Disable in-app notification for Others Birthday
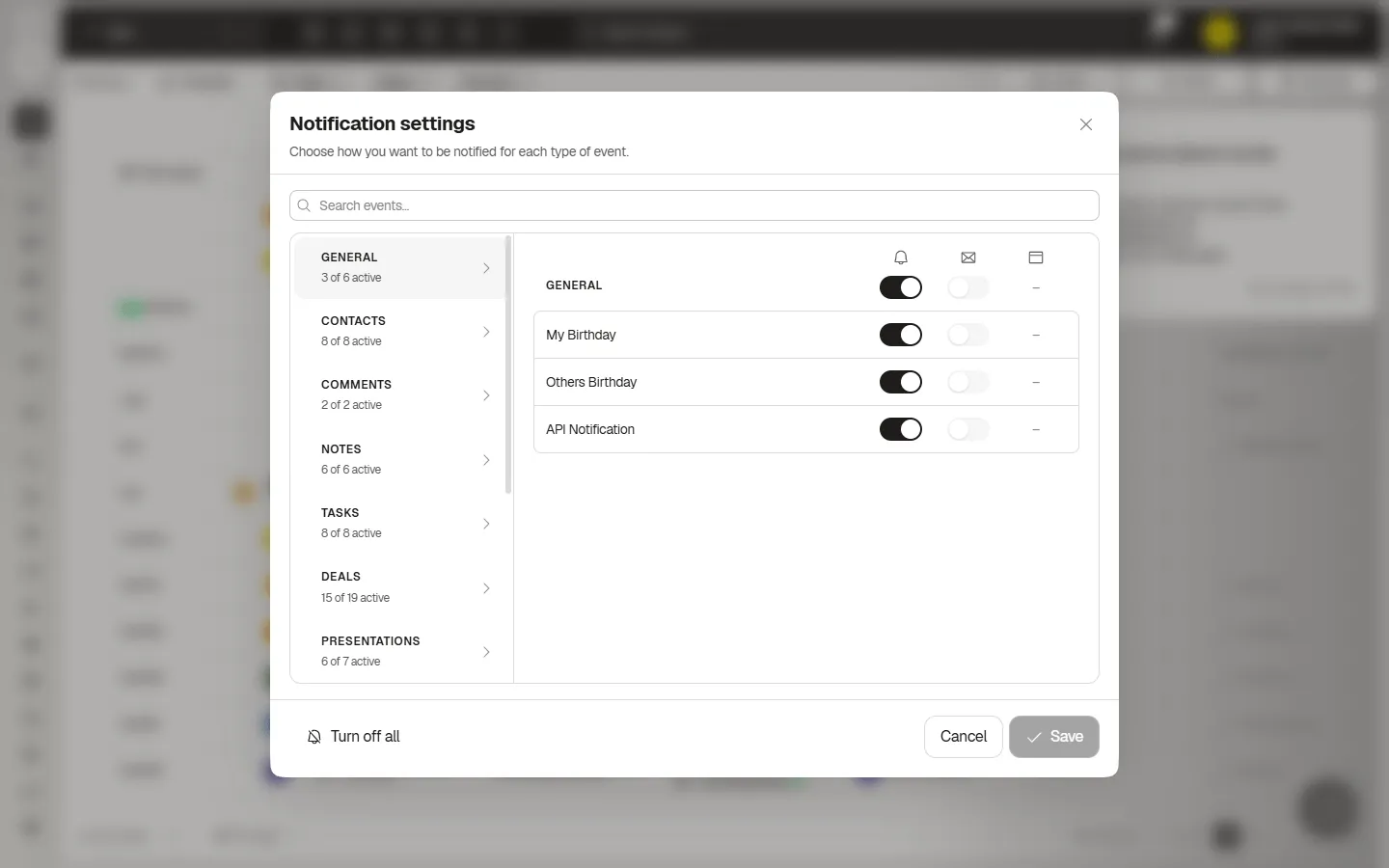1389x868 pixels. tap(901, 382)
